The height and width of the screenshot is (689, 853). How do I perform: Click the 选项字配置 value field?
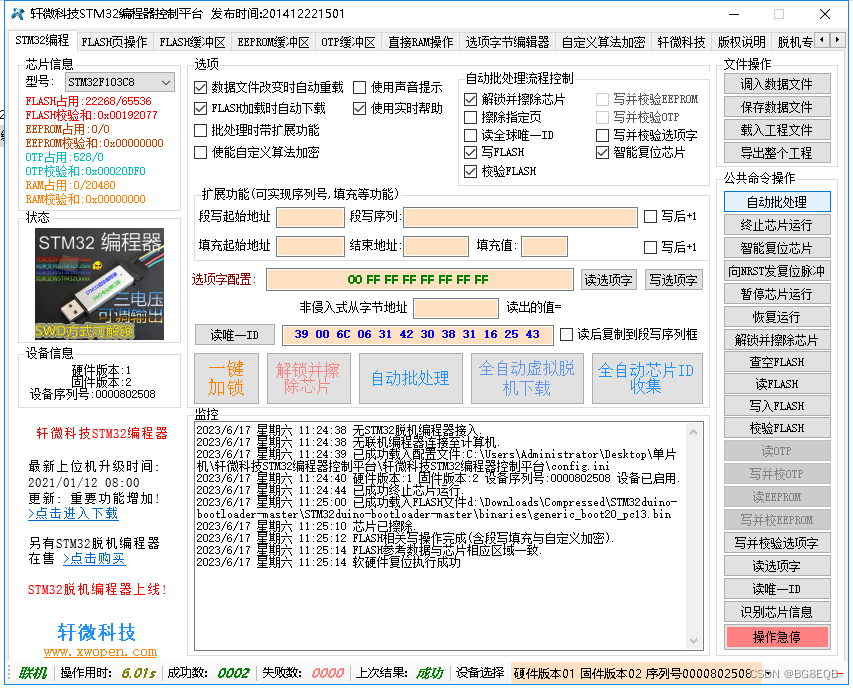point(419,280)
